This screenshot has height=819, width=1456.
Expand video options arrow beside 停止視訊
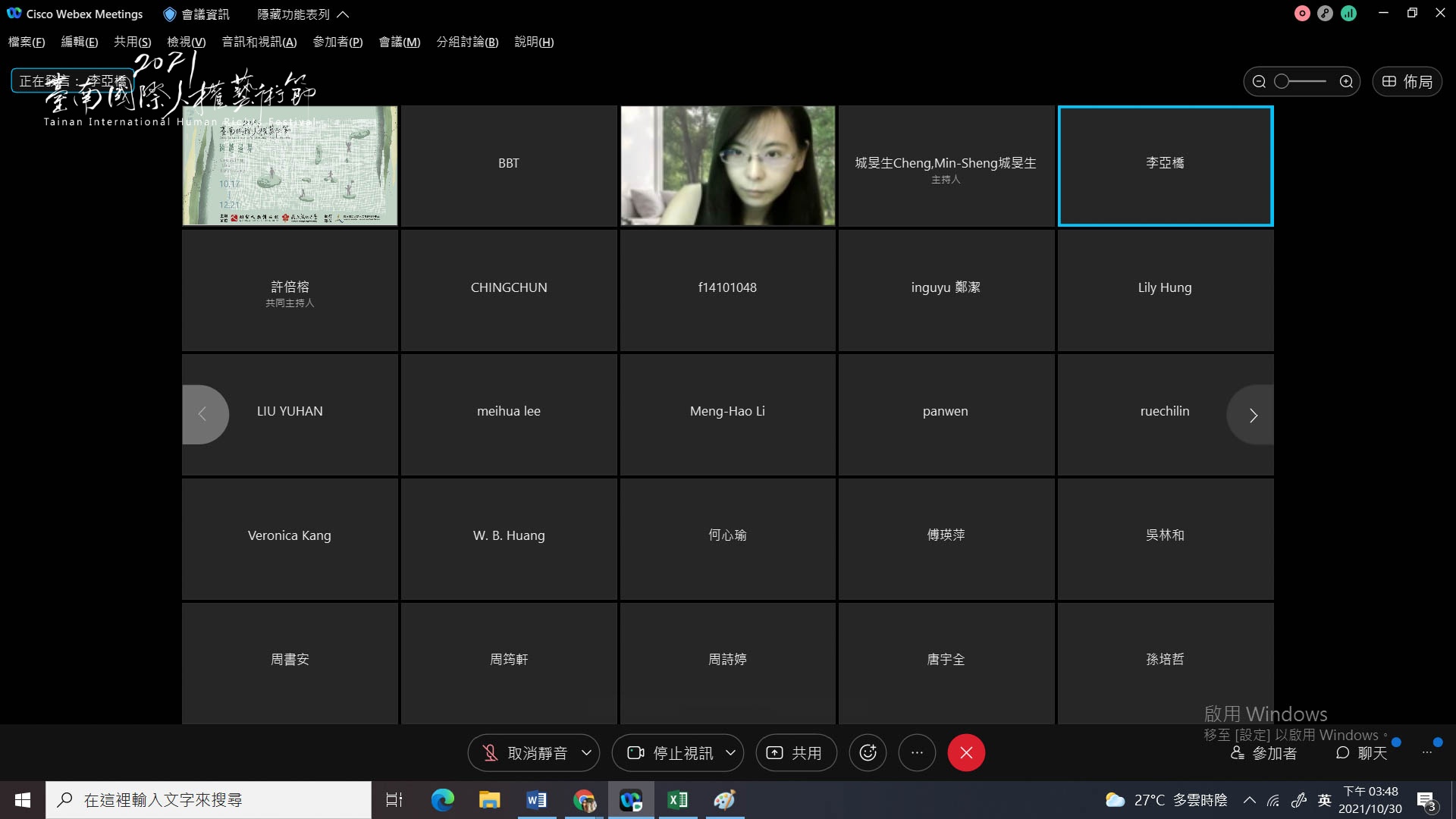pos(730,753)
